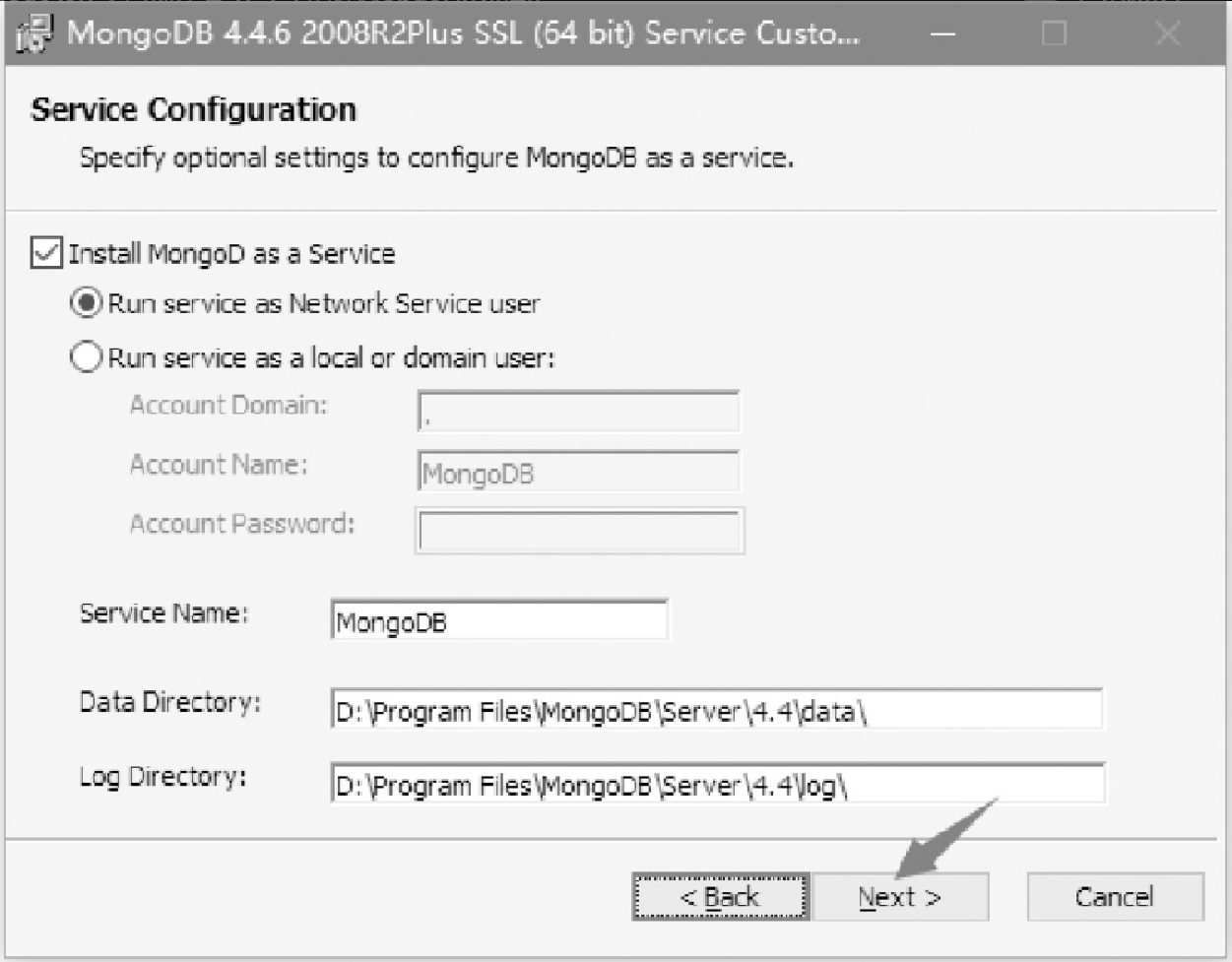Screen dimensions: 1232x962
Task: Uncheck Install MongoD as a Service
Action: (x=46, y=253)
